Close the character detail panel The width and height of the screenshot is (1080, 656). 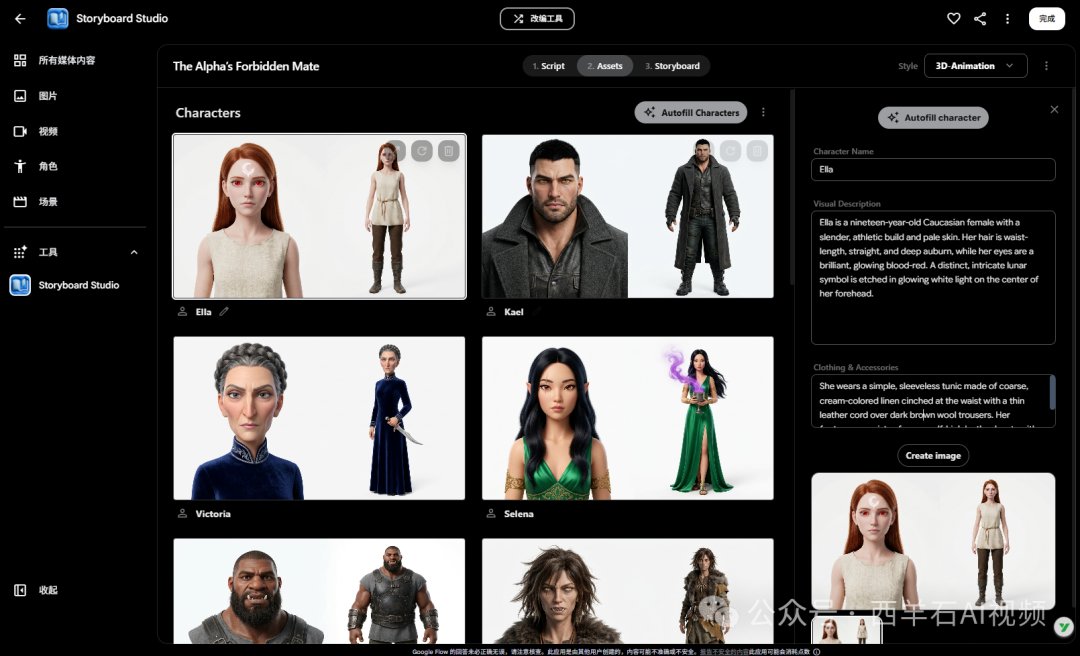[1054, 110]
